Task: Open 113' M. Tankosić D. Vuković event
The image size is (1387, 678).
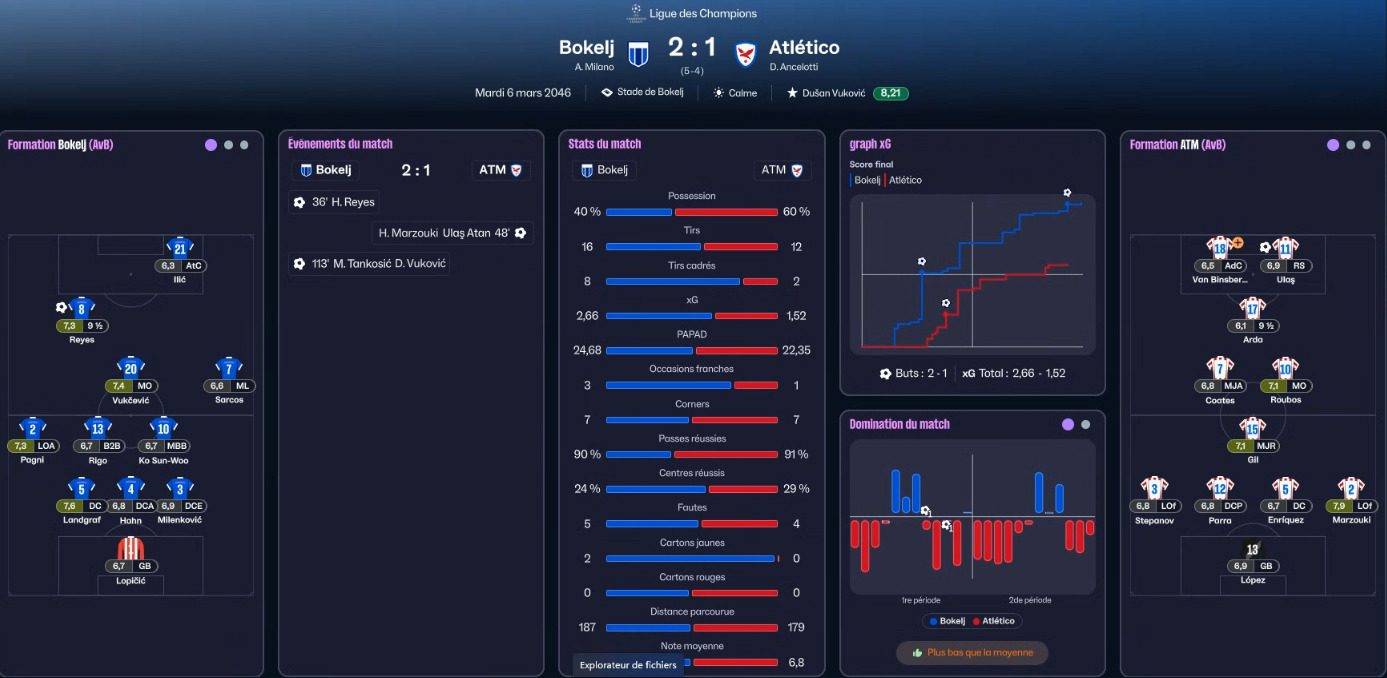Action: click(369, 264)
